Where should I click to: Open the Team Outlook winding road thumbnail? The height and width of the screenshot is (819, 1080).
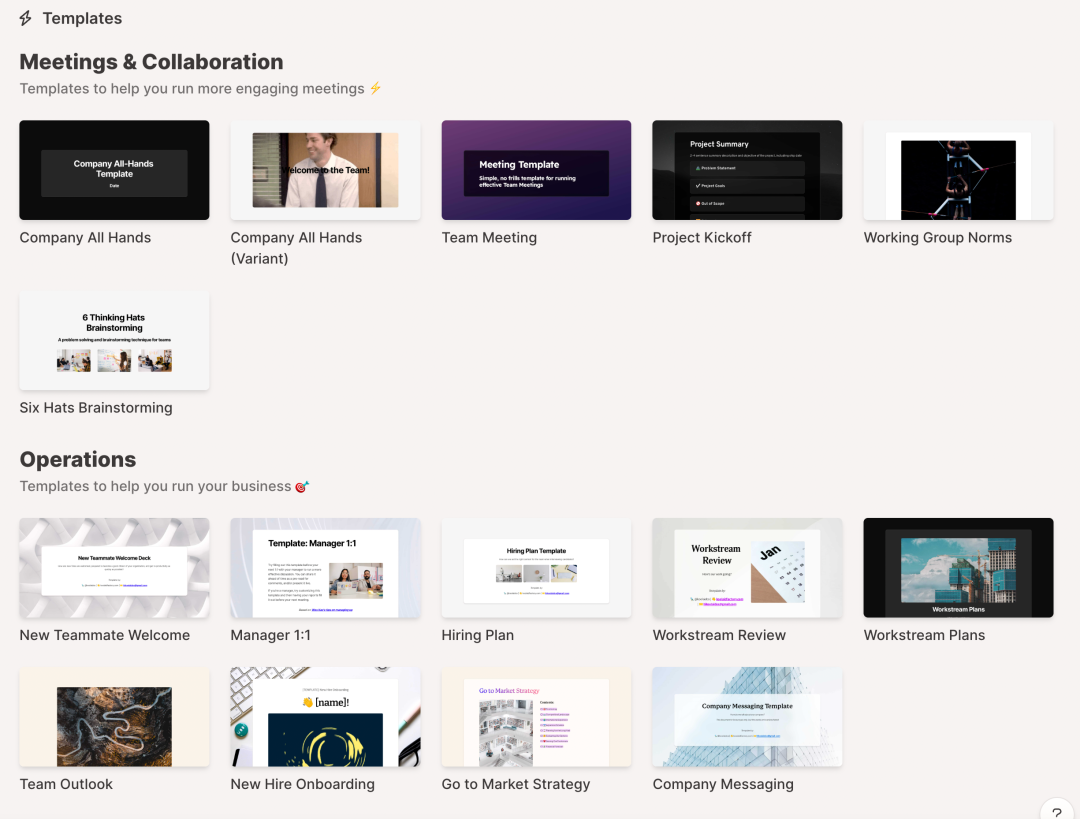point(114,717)
